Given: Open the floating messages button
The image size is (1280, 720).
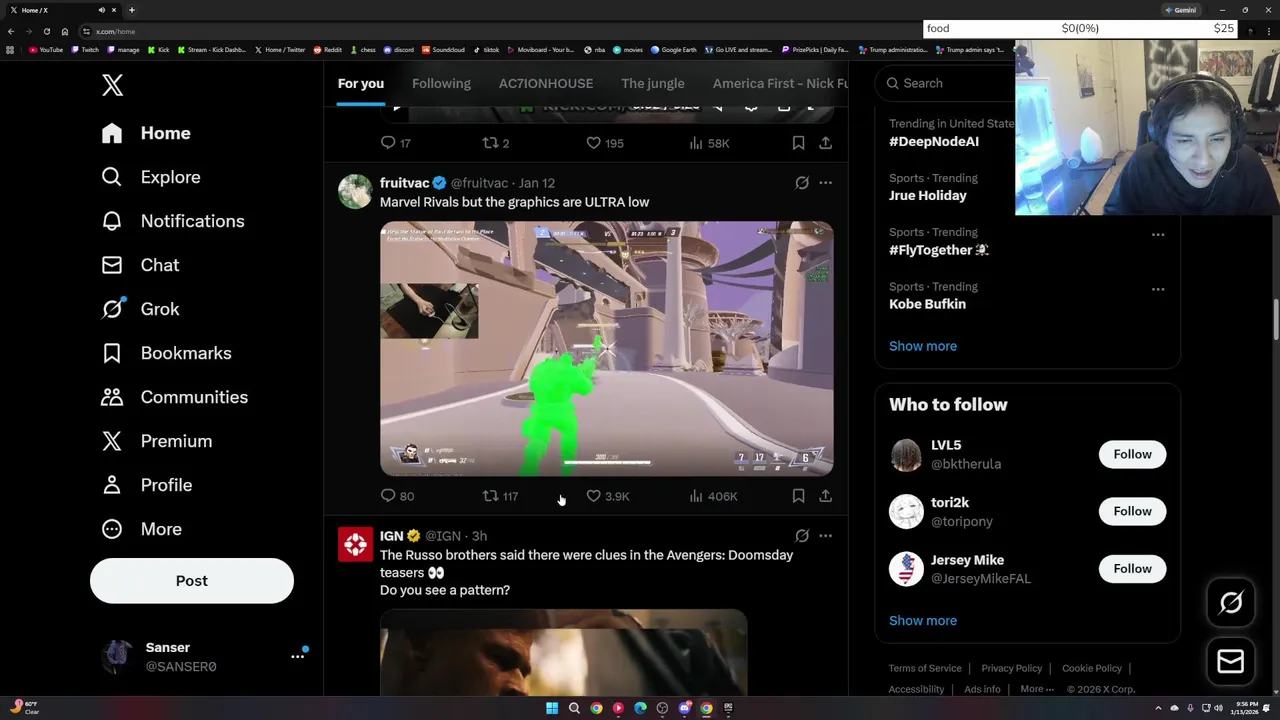Looking at the screenshot, I should click(1231, 661).
